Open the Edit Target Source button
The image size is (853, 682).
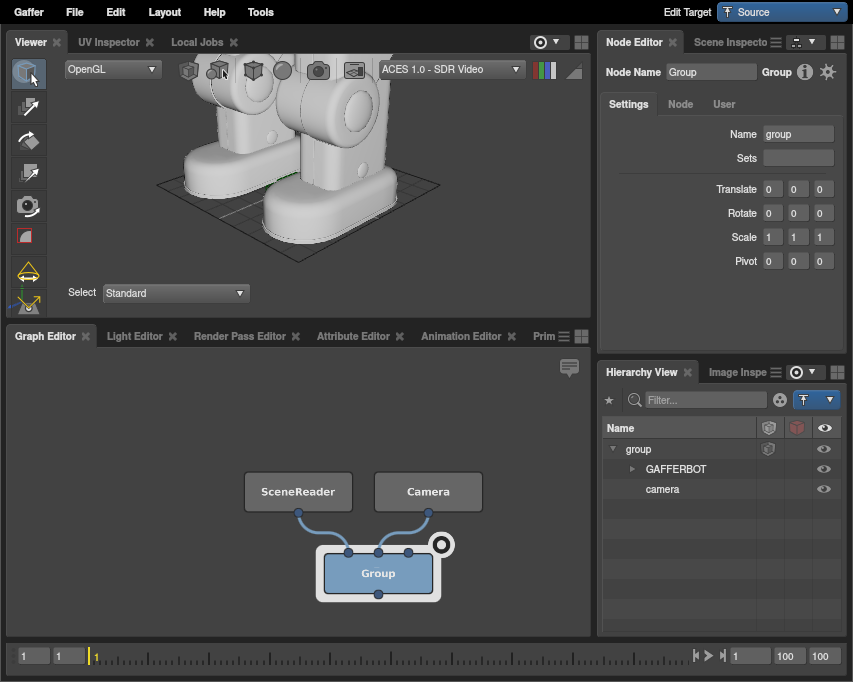tap(781, 12)
